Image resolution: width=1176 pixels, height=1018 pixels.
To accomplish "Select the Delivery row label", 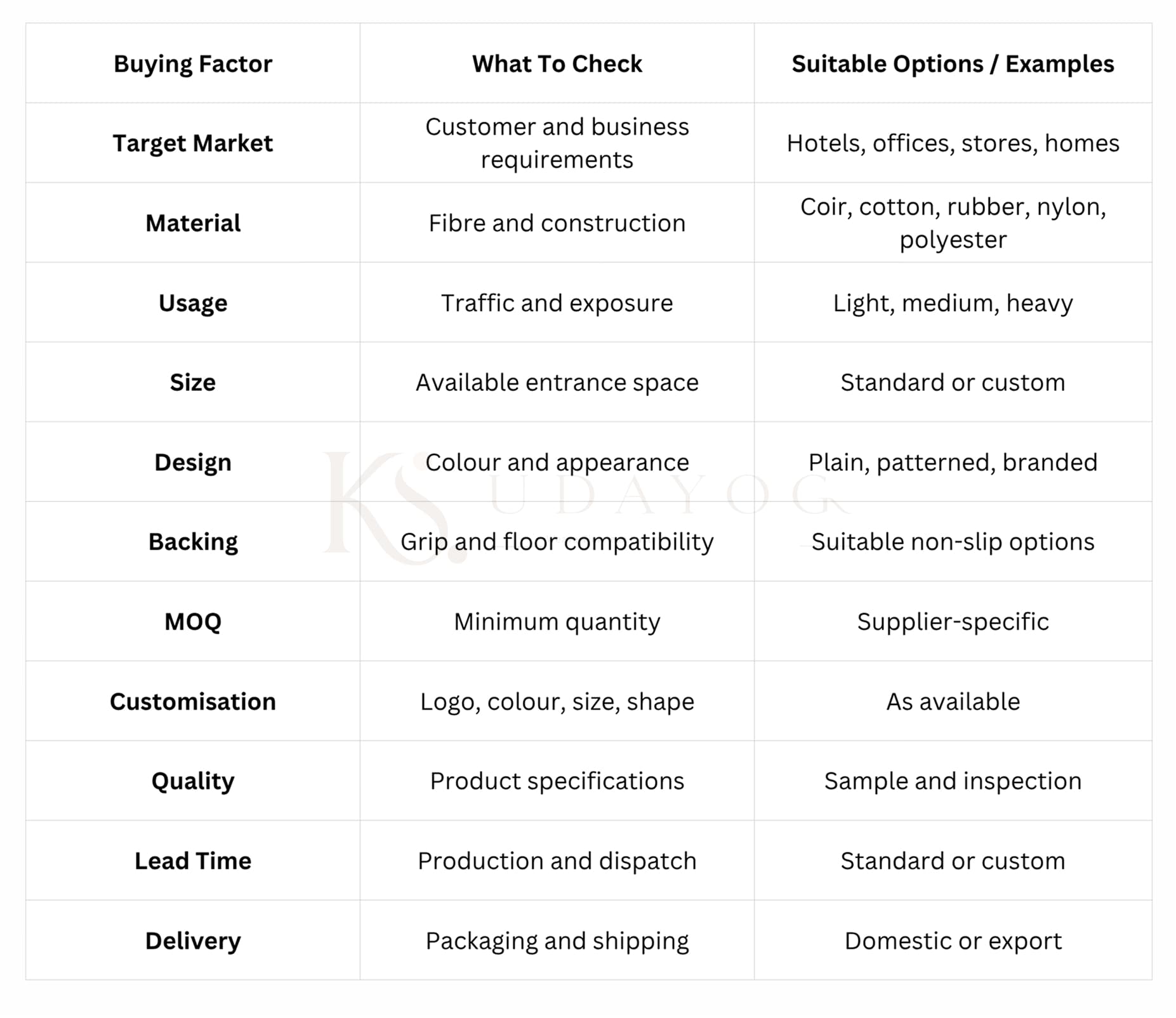I will click(x=192, y=941).
